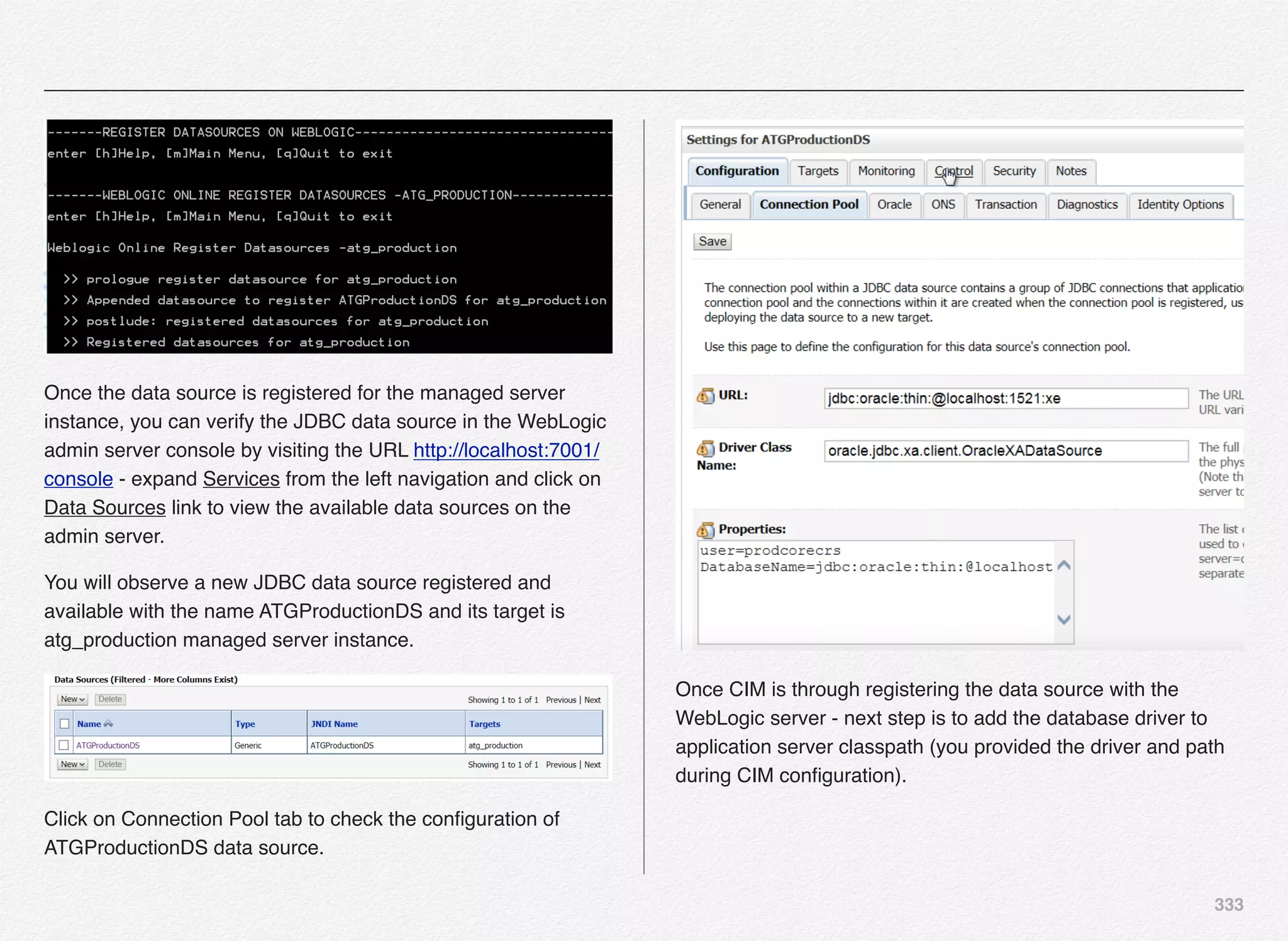Sort by the JNDI Name column header

334,724
